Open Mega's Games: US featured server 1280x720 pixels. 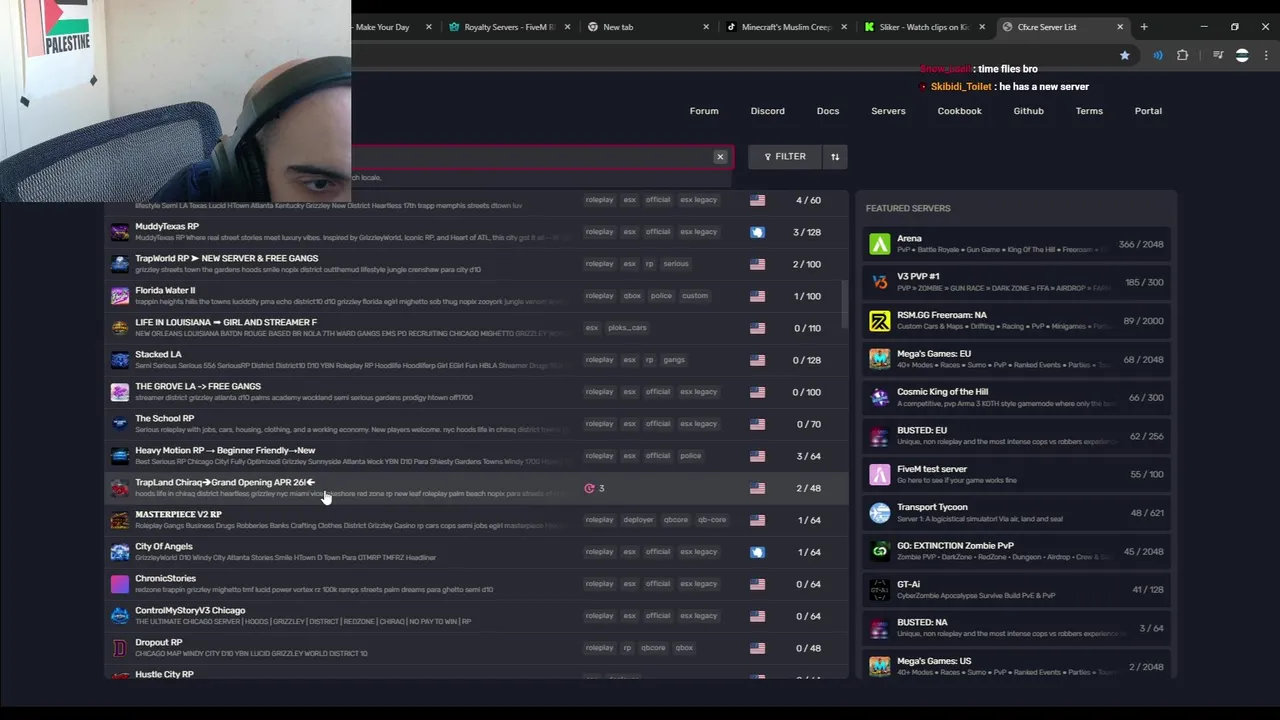[x=1016, y=666]
